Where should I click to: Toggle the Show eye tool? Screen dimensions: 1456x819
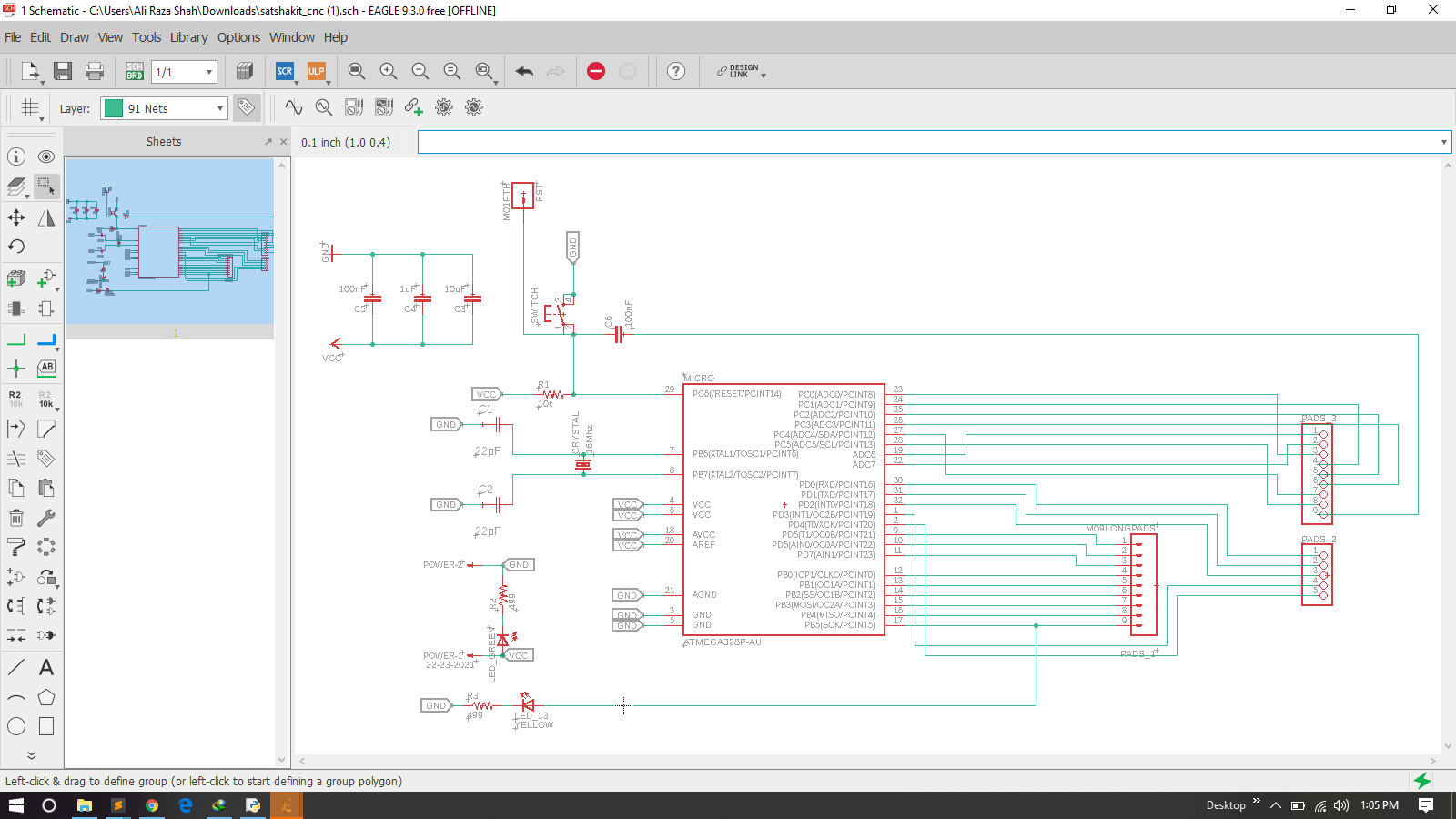pyautogui.click(x=46, y=157)
